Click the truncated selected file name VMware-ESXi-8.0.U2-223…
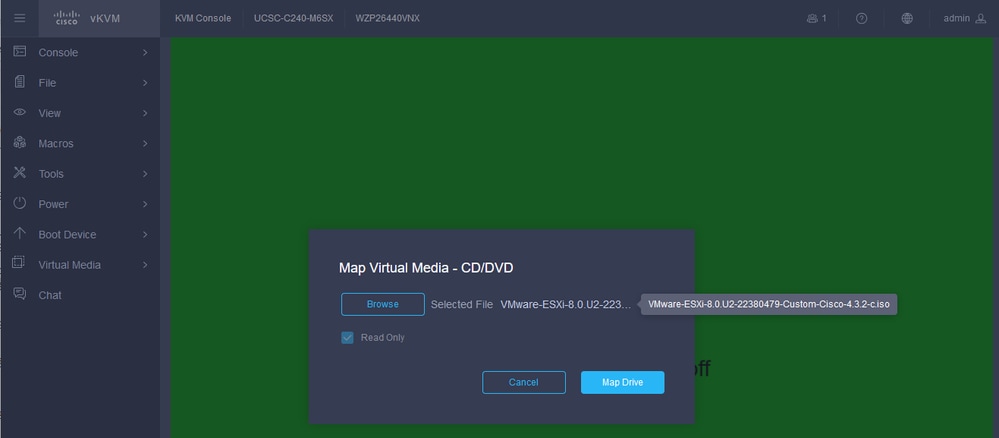The image size is (999, 438). pos(566,305)
